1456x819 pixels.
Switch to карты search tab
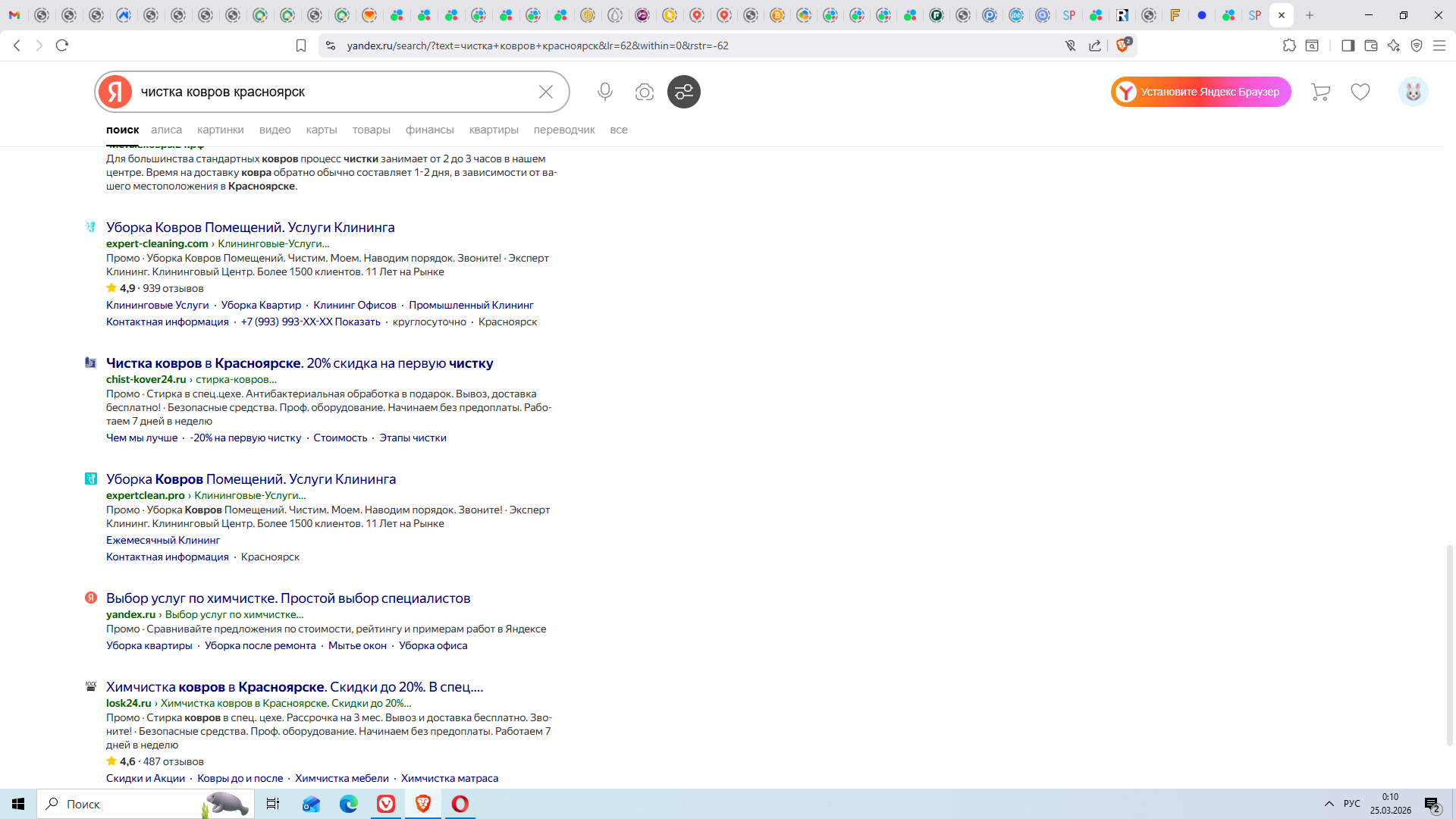coord(321,130)
